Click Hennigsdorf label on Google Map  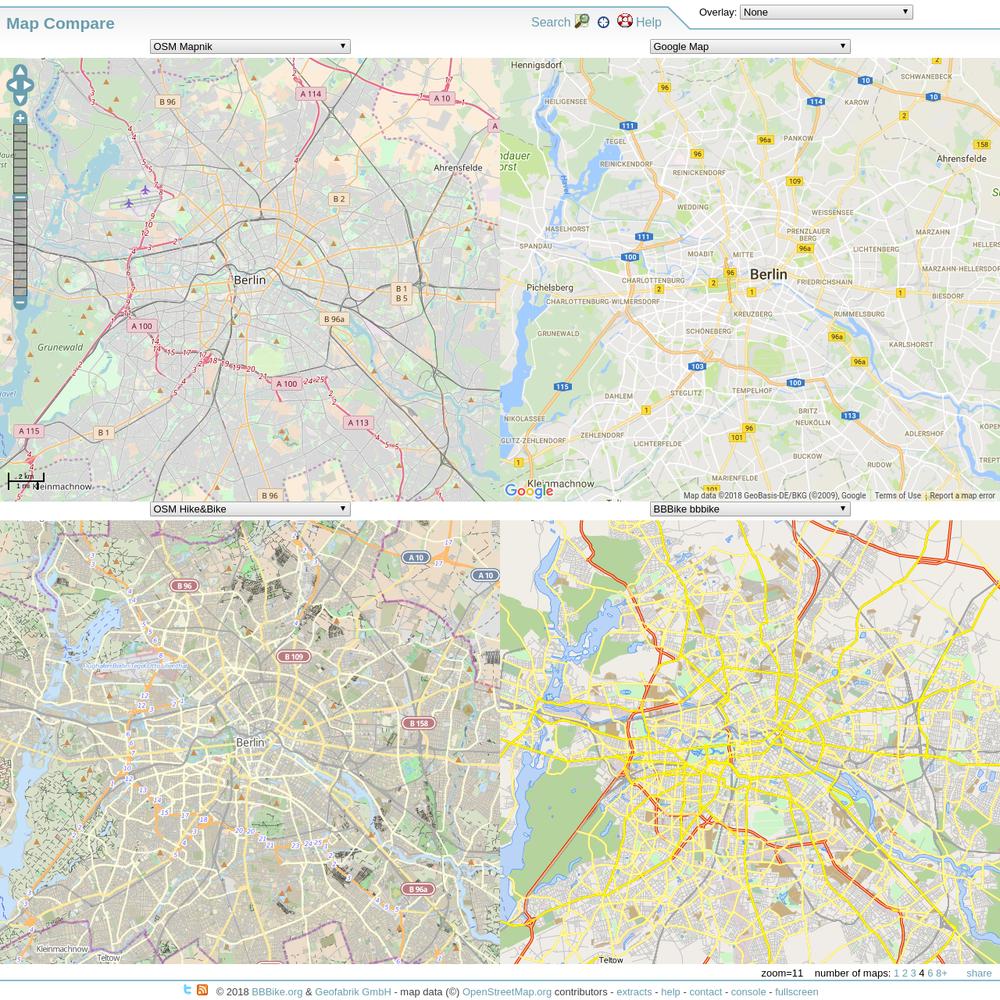tap(536, 65)
